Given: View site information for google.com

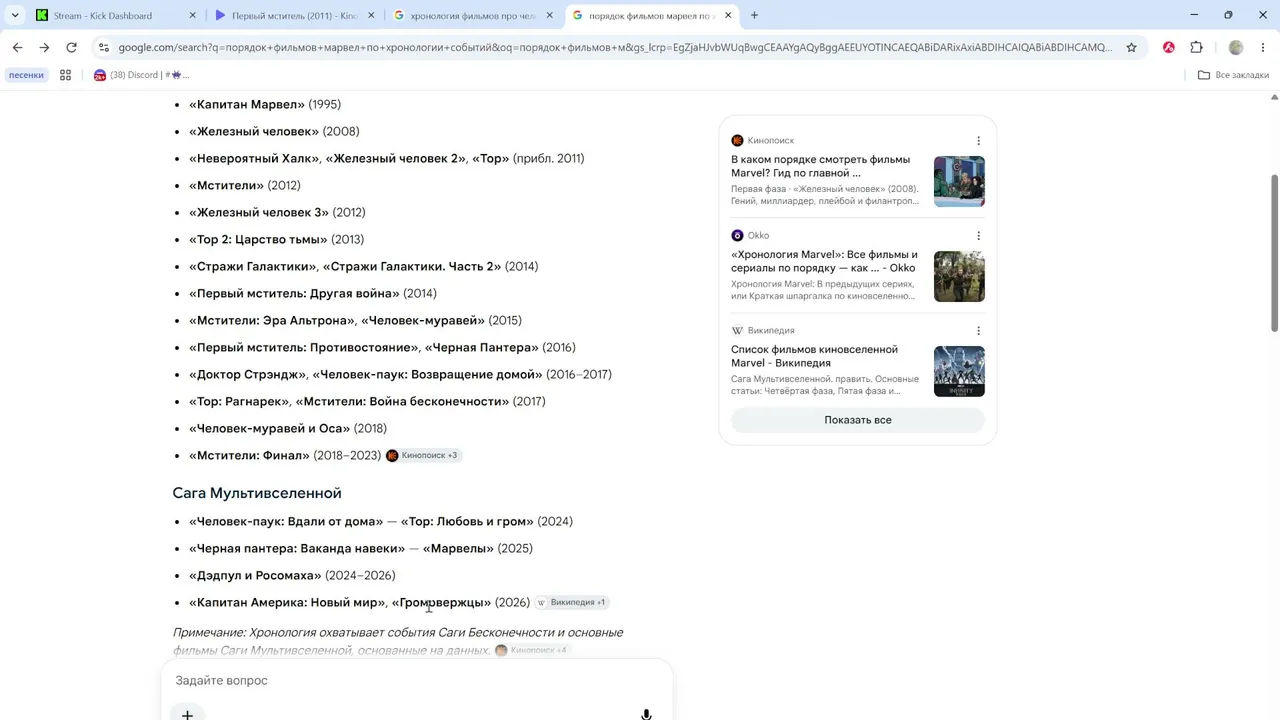Looking at the screenshot, I should 104,47.
